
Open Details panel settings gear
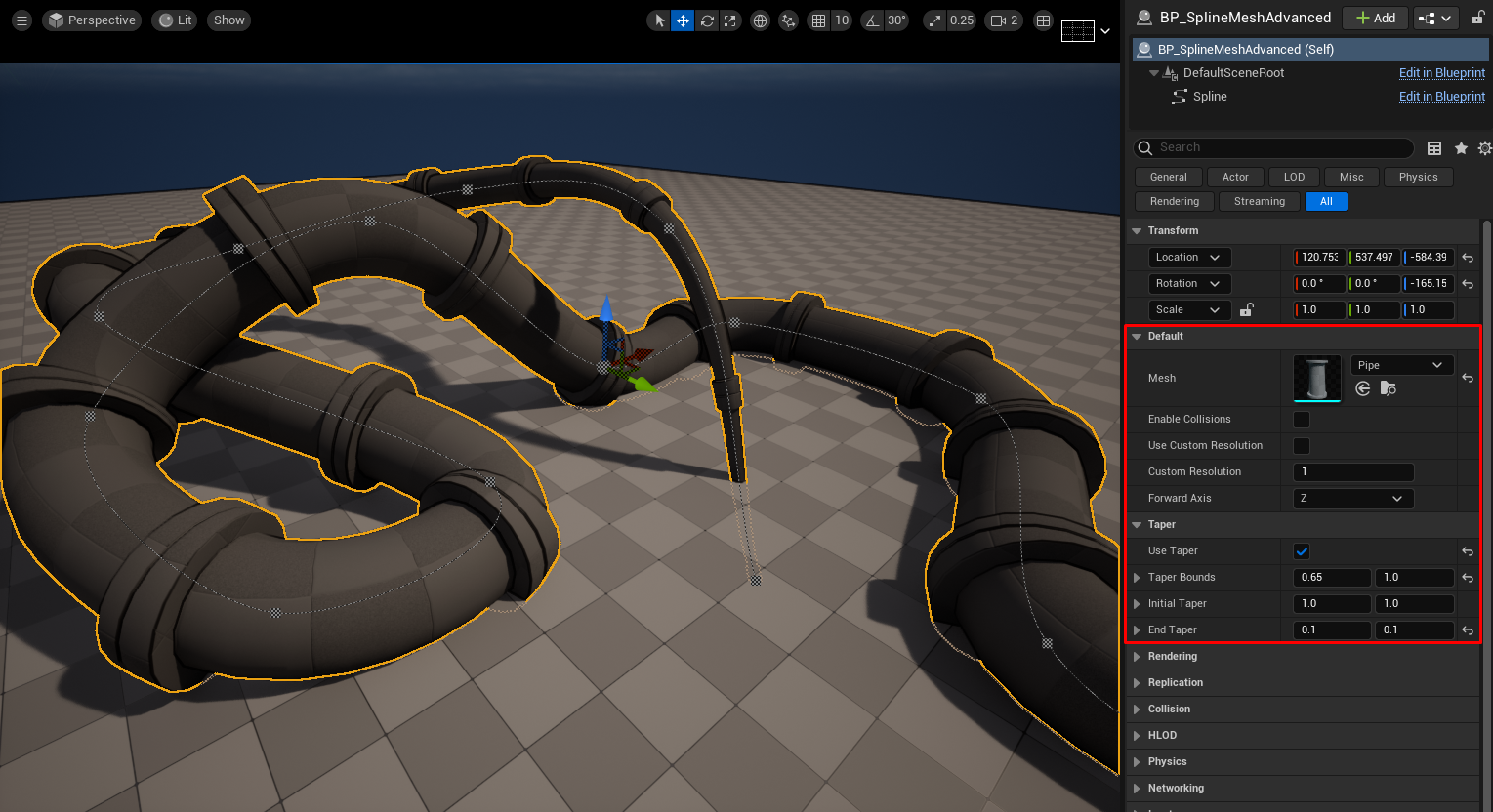pyautogui.click(x=1484, y=148)
